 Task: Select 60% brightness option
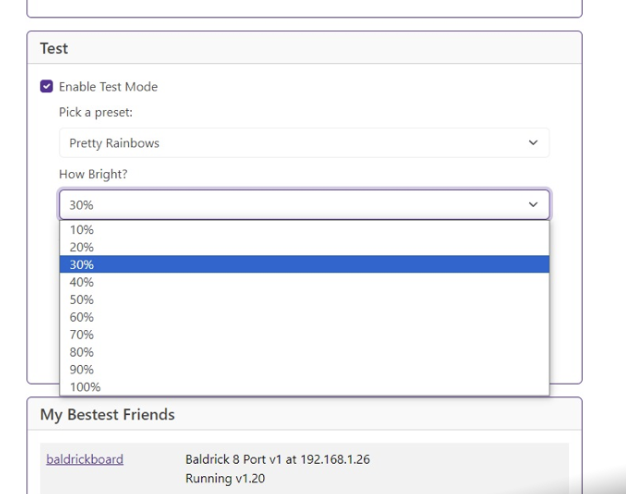(304, 317)
